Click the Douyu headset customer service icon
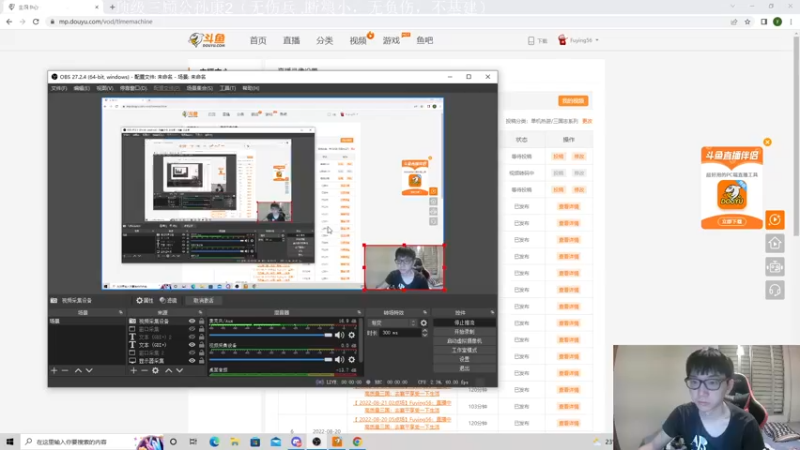 [x=774, y=290]
